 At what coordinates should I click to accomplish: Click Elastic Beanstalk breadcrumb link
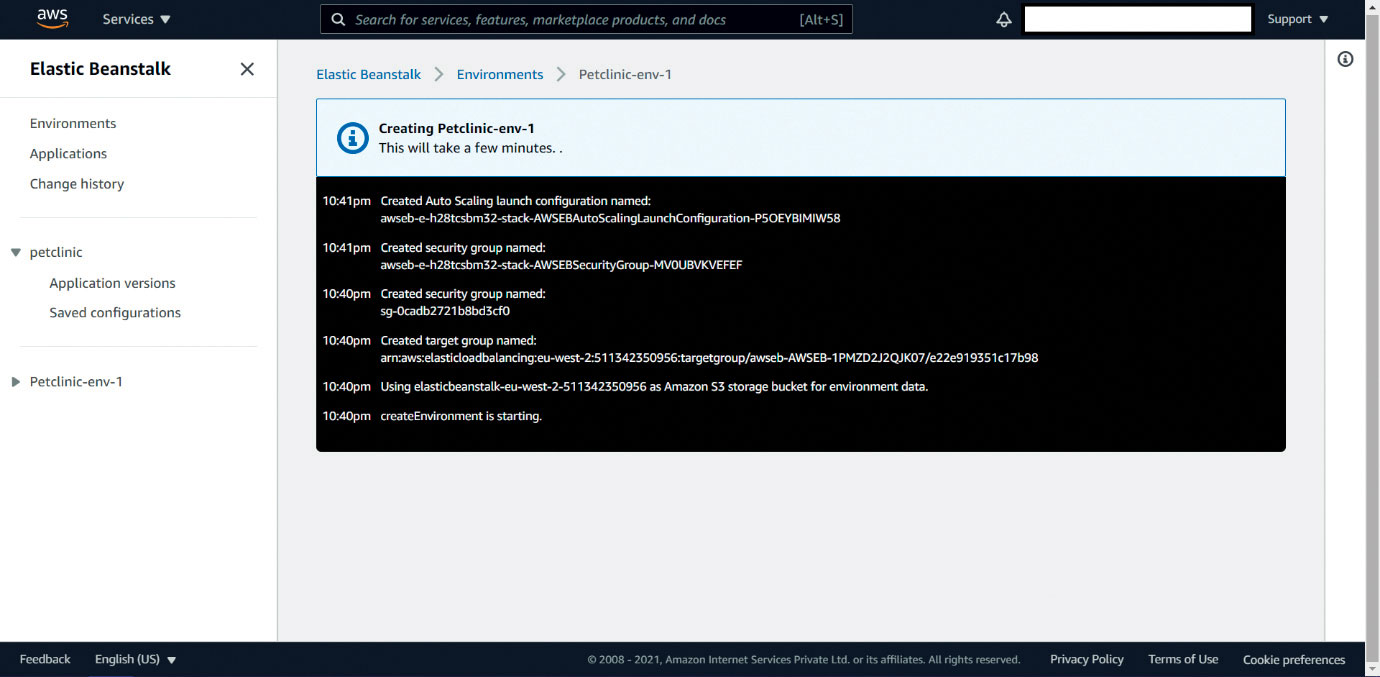[368, 74]
